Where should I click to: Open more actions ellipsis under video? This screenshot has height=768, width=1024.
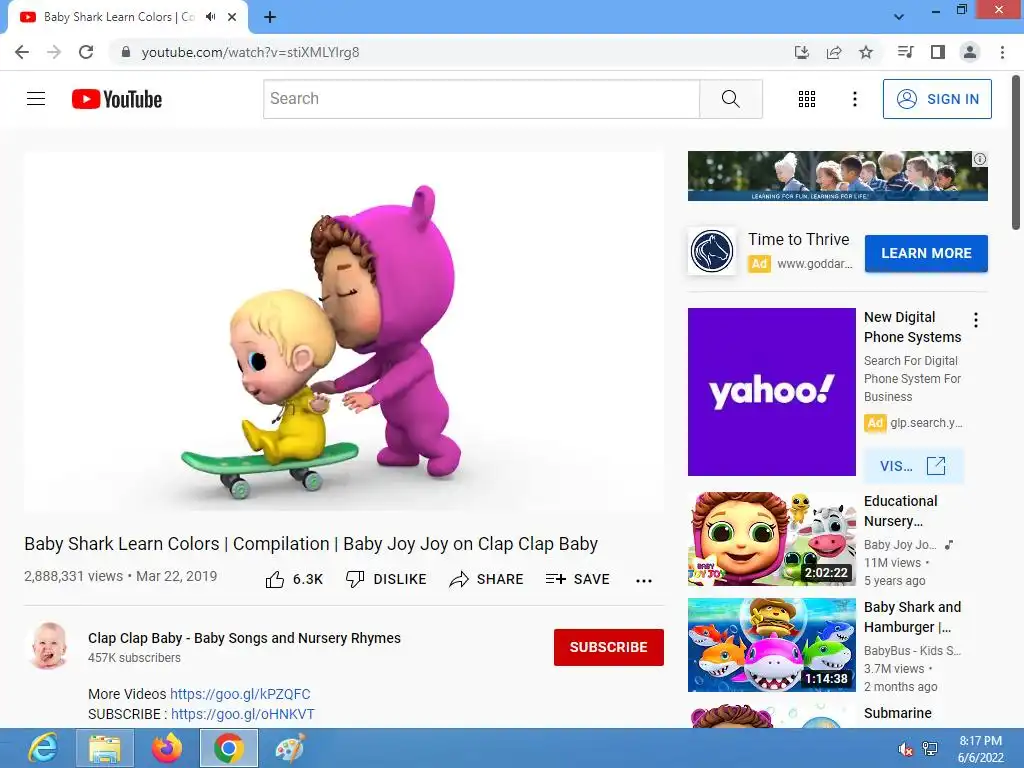coord(644,581)
